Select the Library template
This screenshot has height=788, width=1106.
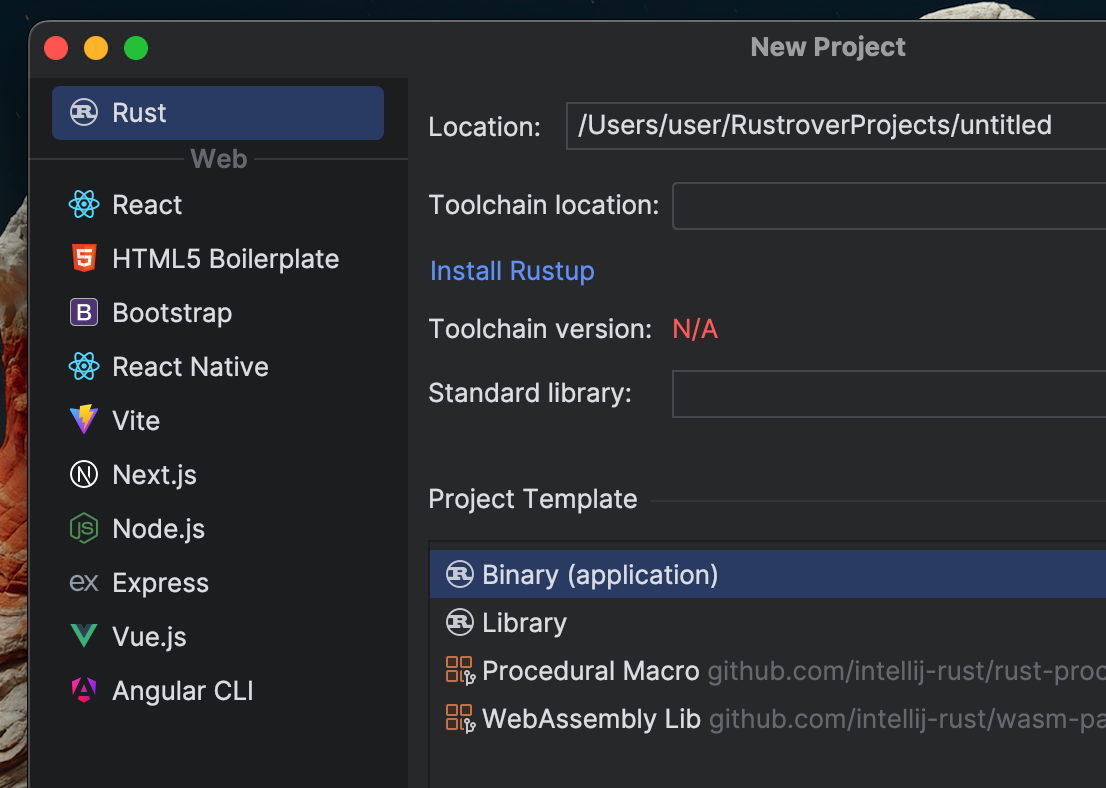[767, 622]
